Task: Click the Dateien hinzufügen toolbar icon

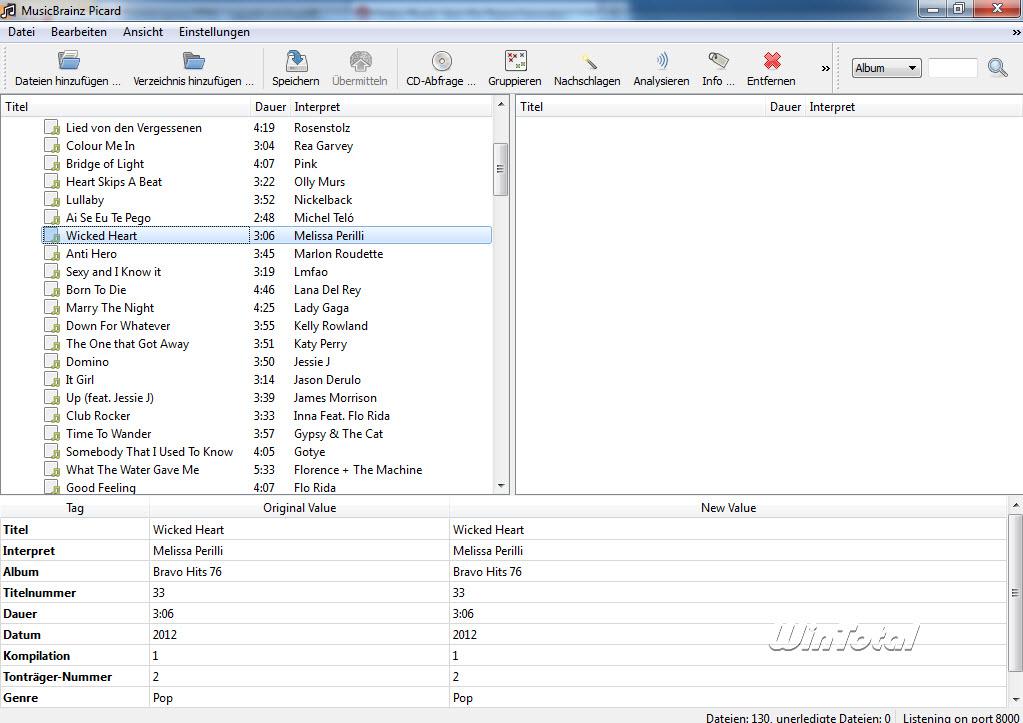Action: pyautogui.click(x=69, y=61)
